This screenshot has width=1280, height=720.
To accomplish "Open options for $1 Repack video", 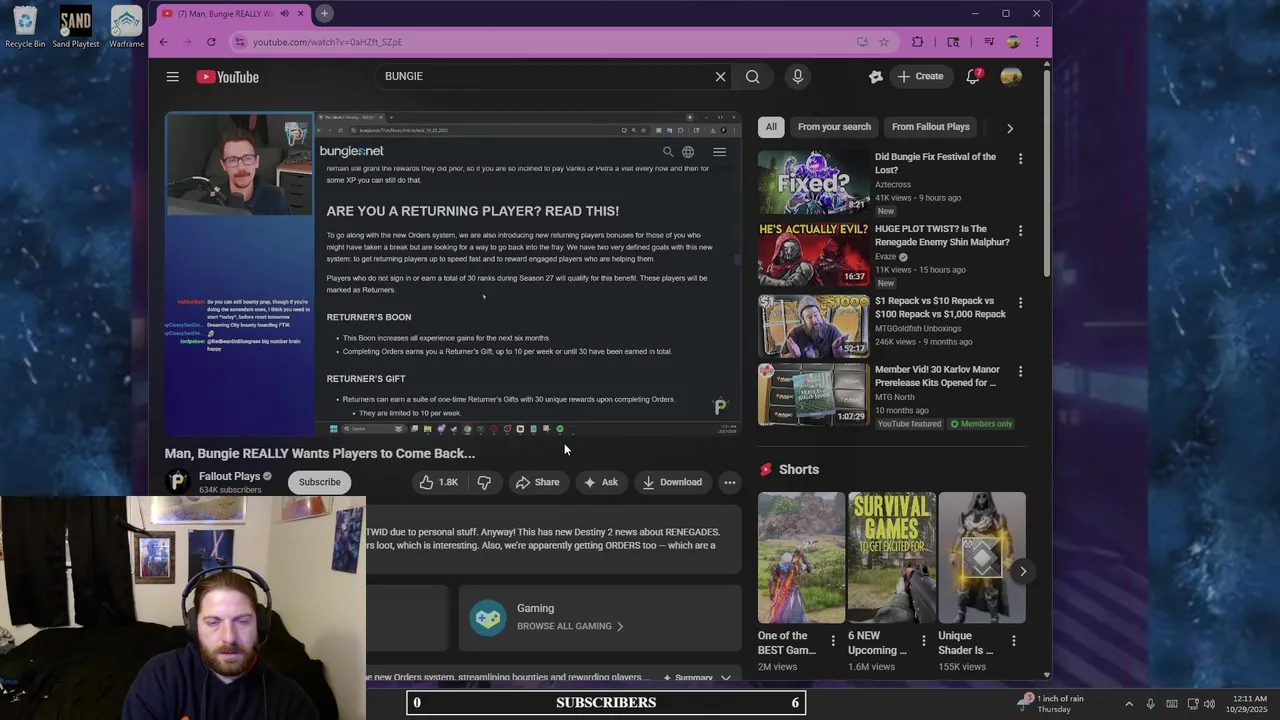I will coord(1020,303).
